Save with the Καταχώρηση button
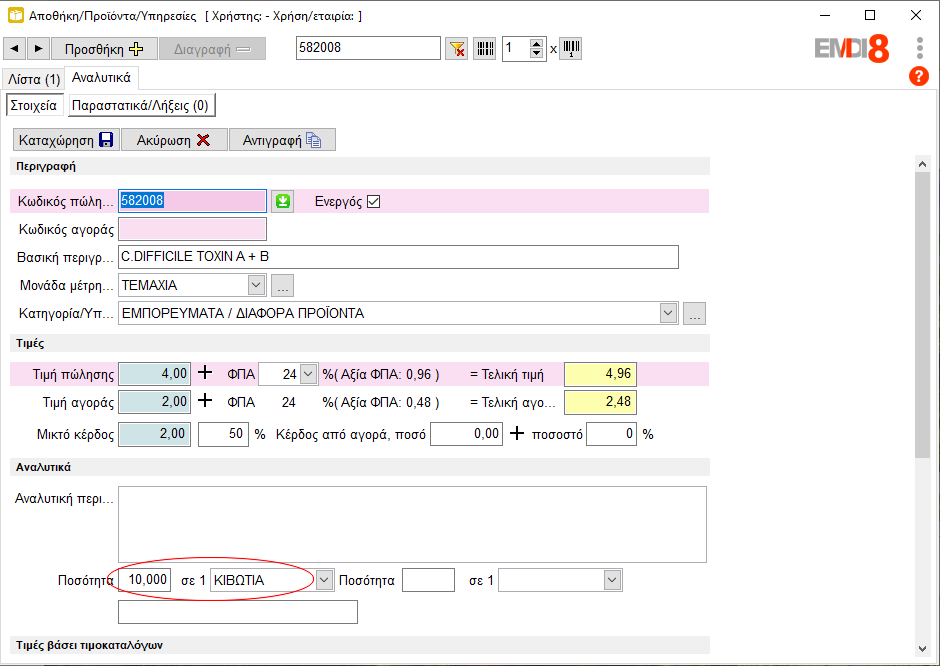The image size is (940, 666). coord(66,140)
